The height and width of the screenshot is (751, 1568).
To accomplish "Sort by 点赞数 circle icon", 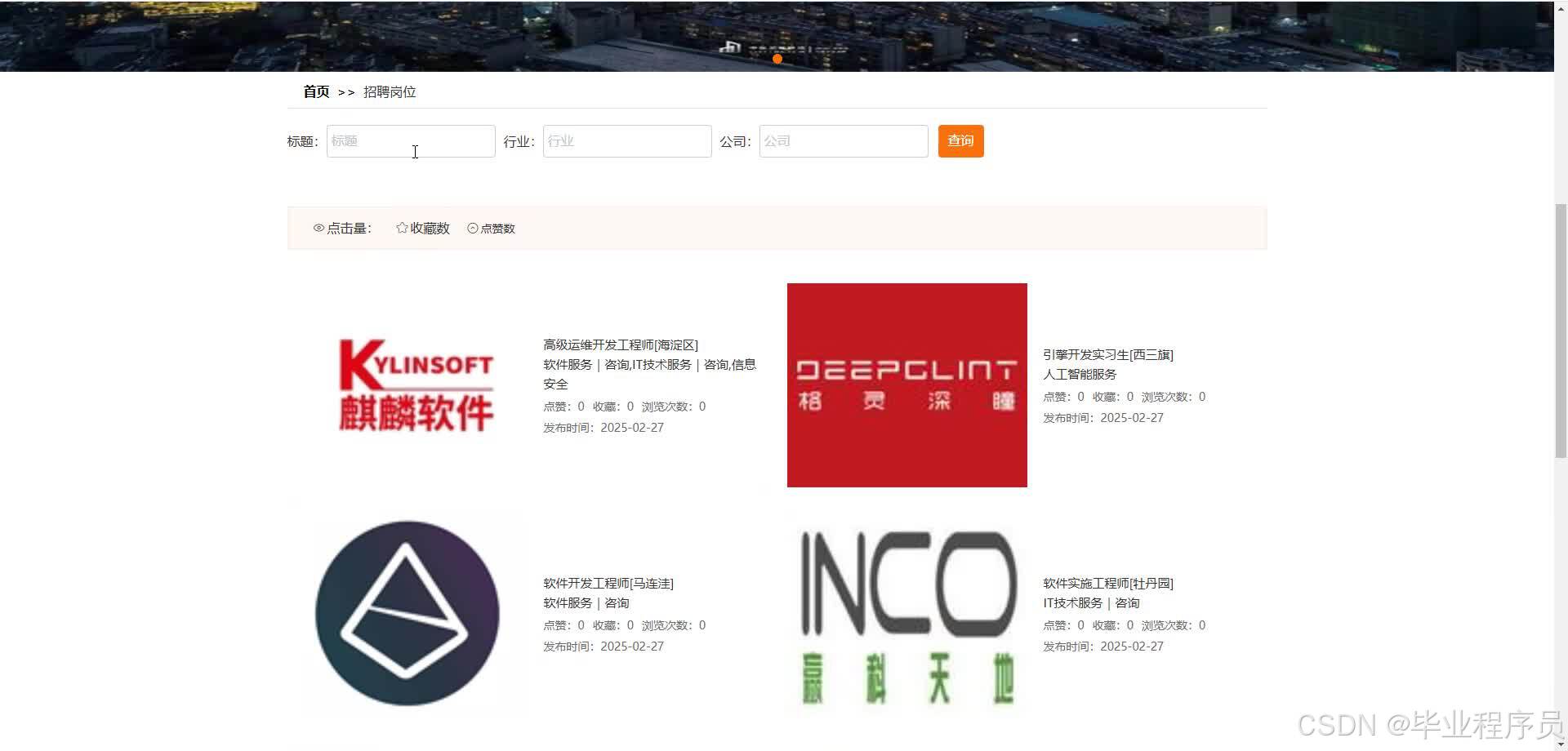I will click(473, 229).
